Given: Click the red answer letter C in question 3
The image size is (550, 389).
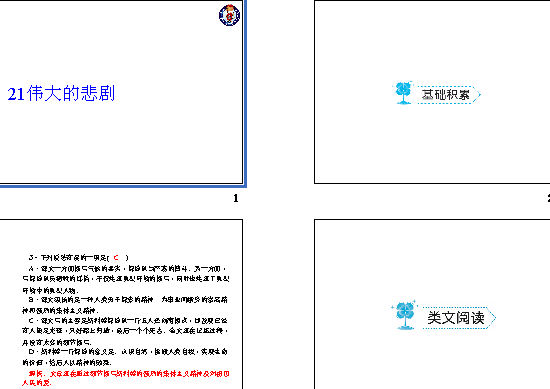Looking at the screenshot, I should pos(116,257).
